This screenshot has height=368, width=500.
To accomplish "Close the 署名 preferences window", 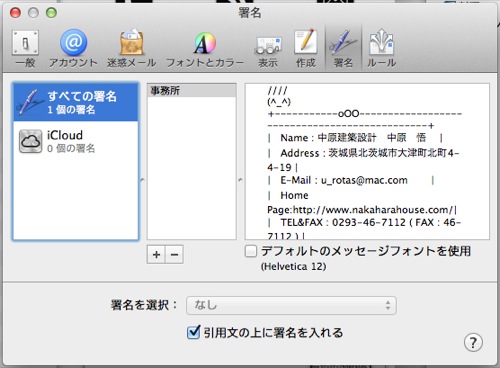I will [15, 13].
